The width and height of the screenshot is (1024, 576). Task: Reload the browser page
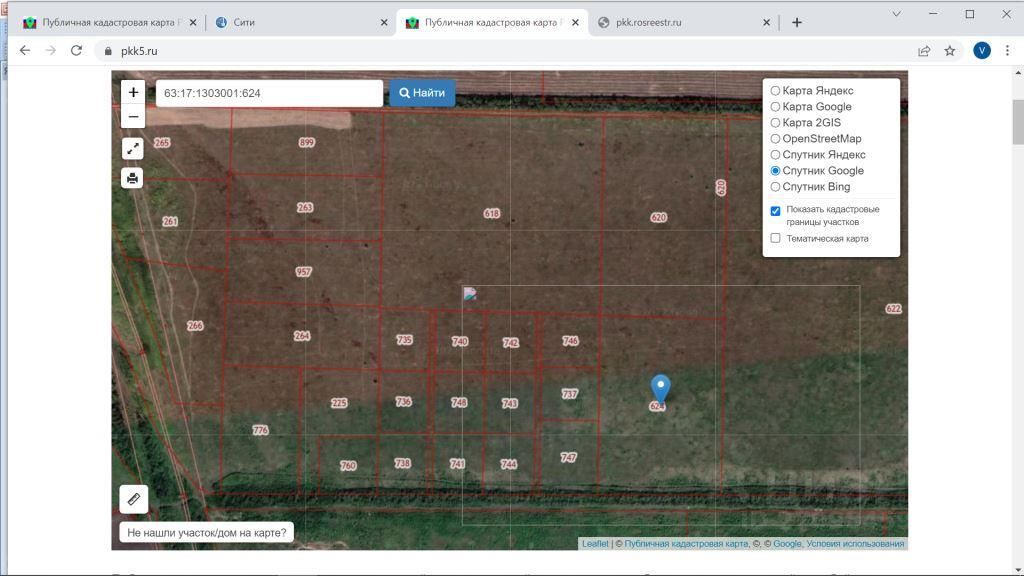coord(76,51)
